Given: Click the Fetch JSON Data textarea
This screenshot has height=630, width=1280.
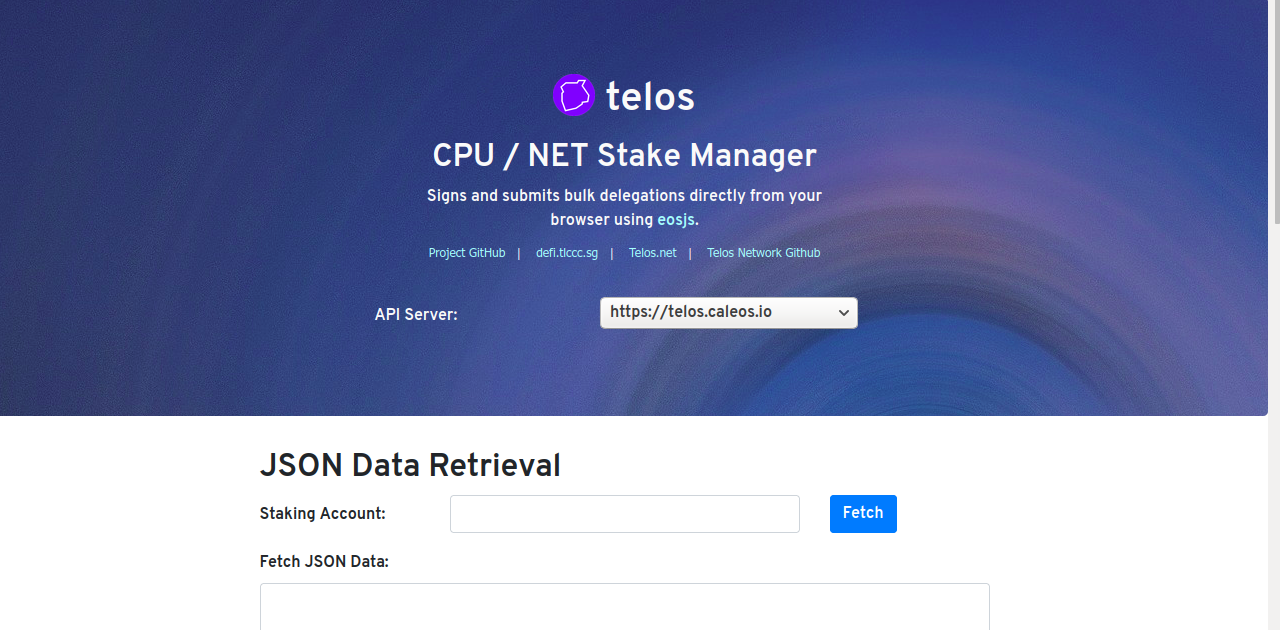Looking at the screenshot, I should pyautogui.click(x=624, y=607).
